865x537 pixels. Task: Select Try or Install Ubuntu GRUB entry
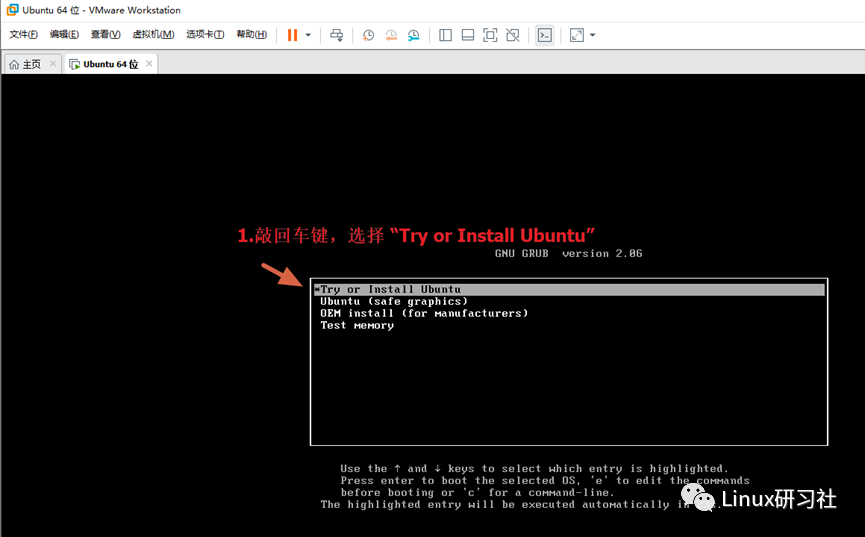pyautogui.click(x=569, y=289)
